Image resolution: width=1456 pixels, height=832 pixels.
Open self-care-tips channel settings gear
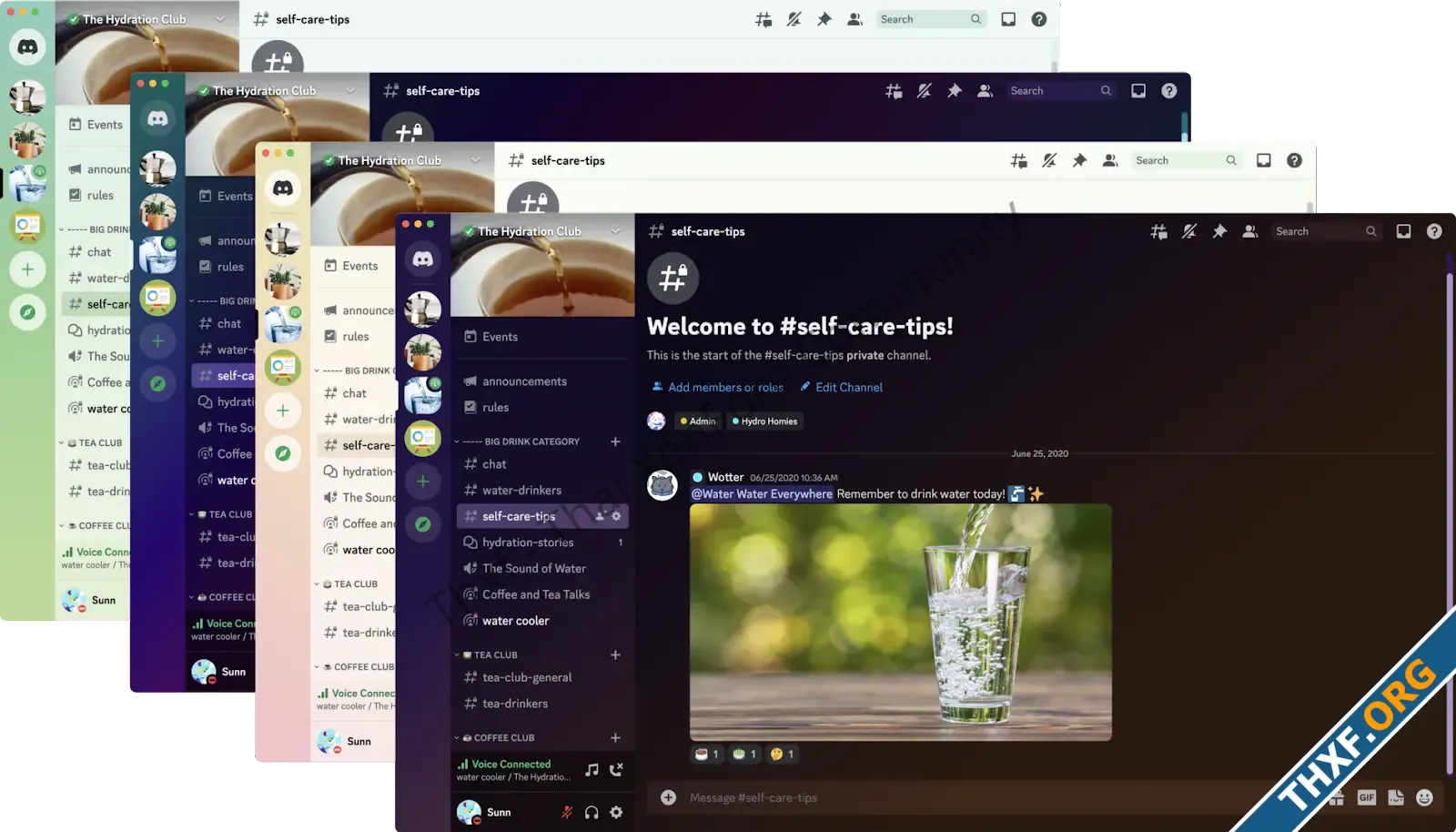click(x=616, y=516)
